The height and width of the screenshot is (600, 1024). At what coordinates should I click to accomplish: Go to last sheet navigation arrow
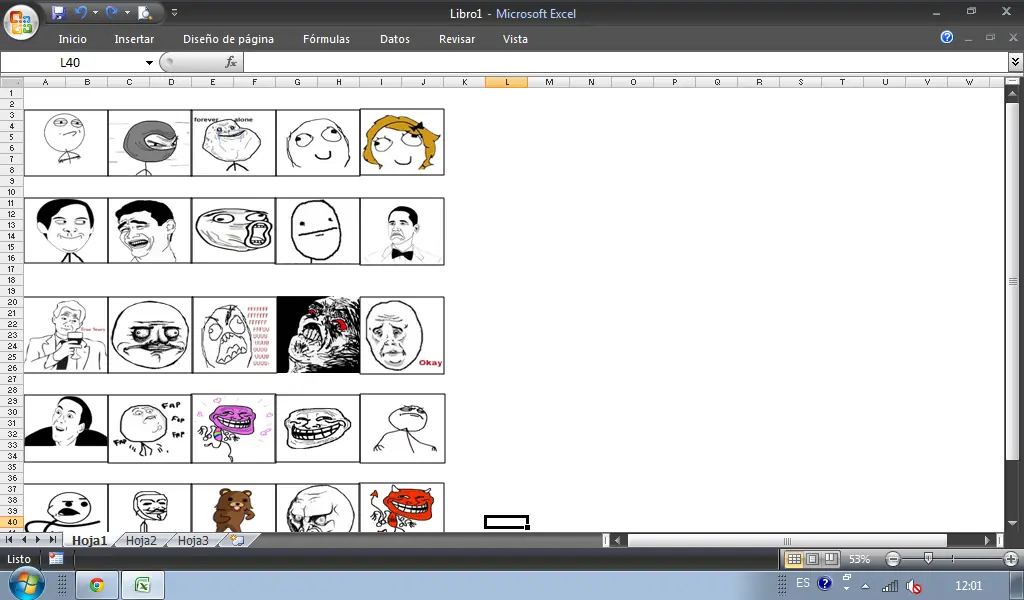click(53, 540)
